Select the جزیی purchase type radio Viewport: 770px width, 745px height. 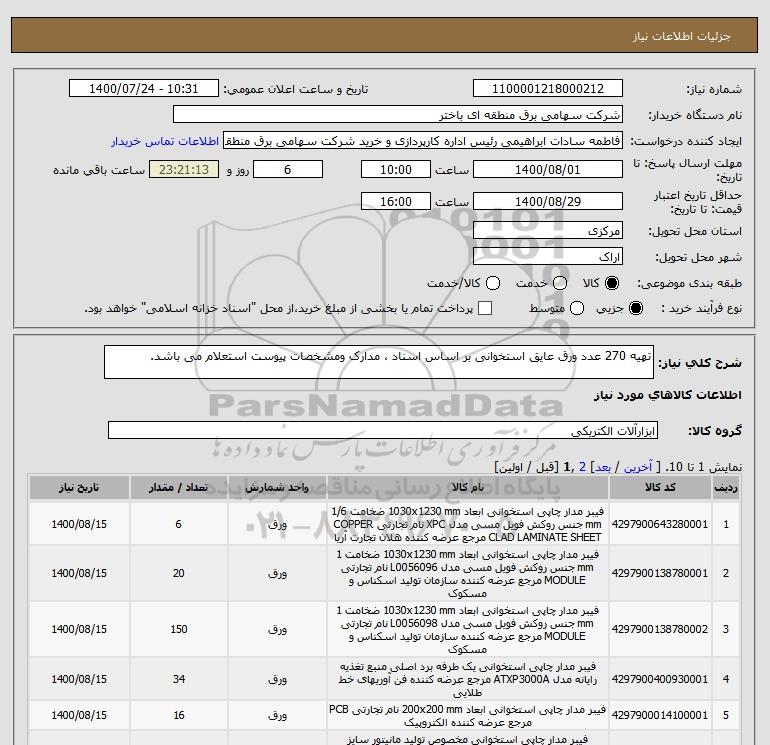[x=635, y=308]
